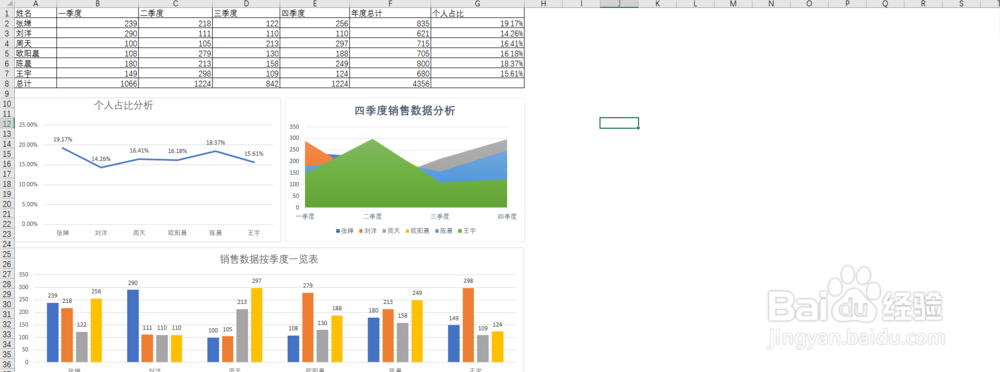Select the 总计 cell in column A
Screen dimensions: 1000x372
(x=36, y=83)
